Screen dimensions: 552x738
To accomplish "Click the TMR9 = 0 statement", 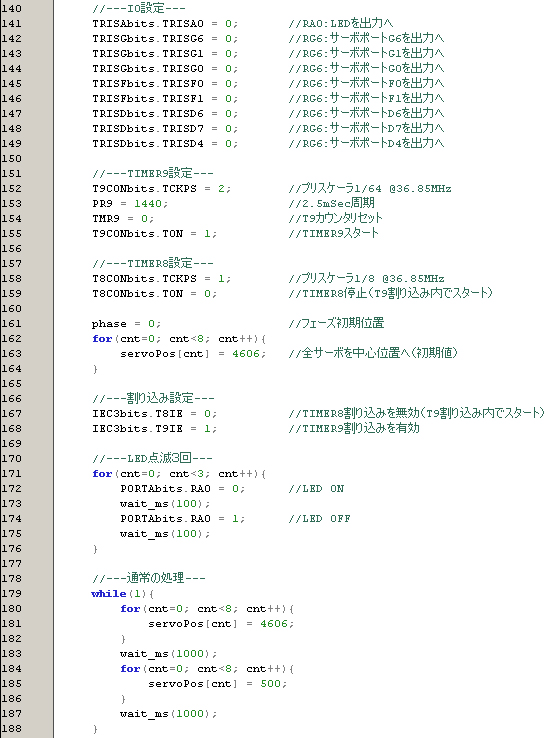I will click(x=123, y=218).
